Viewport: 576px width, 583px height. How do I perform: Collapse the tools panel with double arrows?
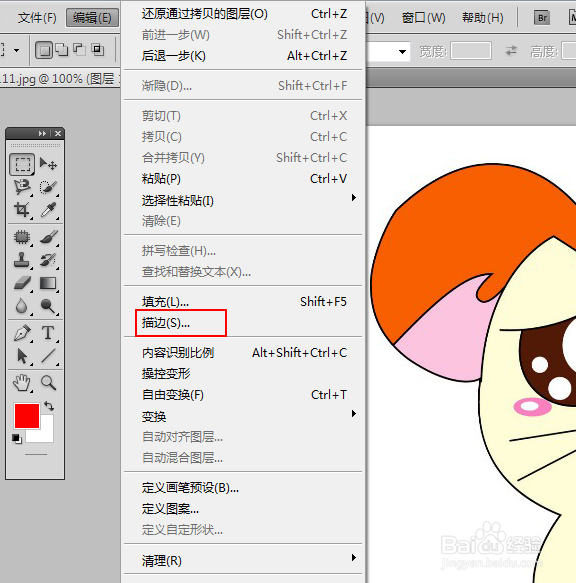pos(42,133)
